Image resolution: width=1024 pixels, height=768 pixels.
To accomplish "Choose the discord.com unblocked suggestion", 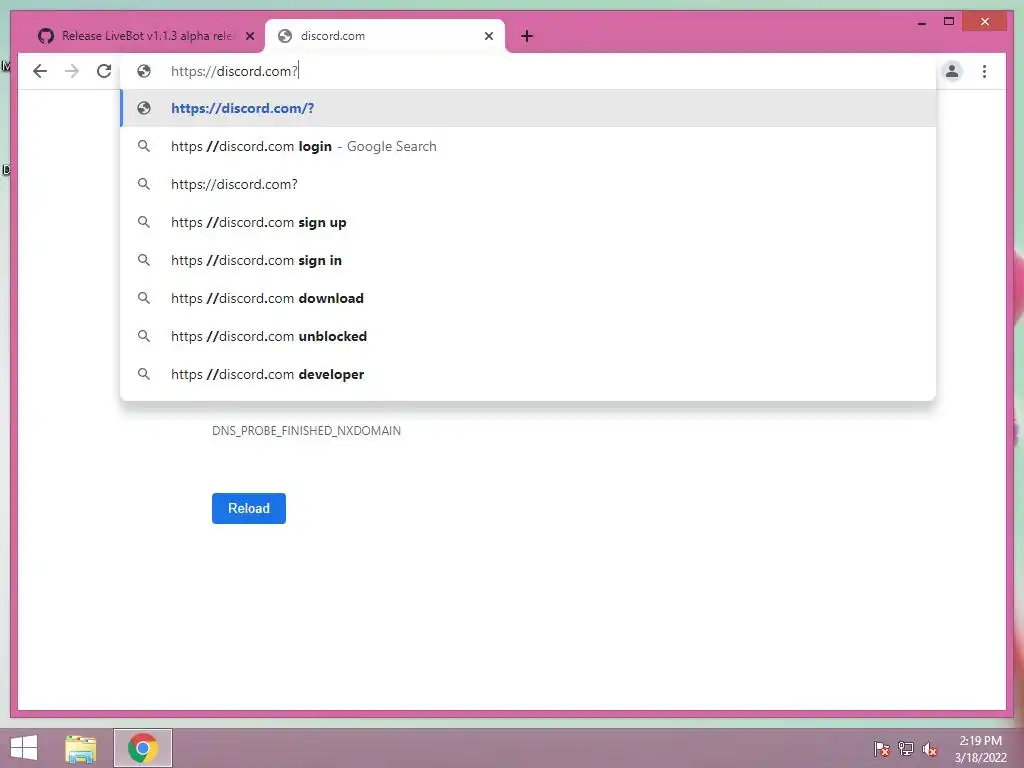I will (528, 336).
